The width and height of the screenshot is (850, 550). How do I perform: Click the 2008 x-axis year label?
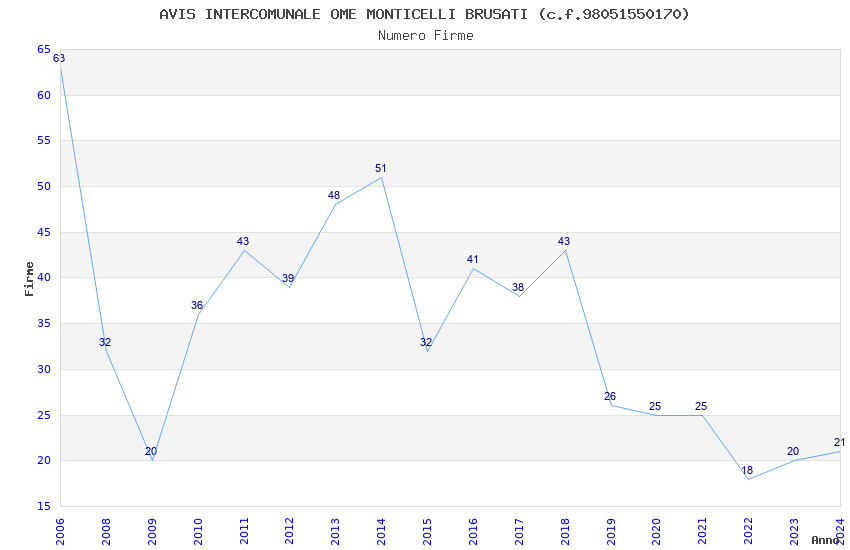tap(106, 531)
